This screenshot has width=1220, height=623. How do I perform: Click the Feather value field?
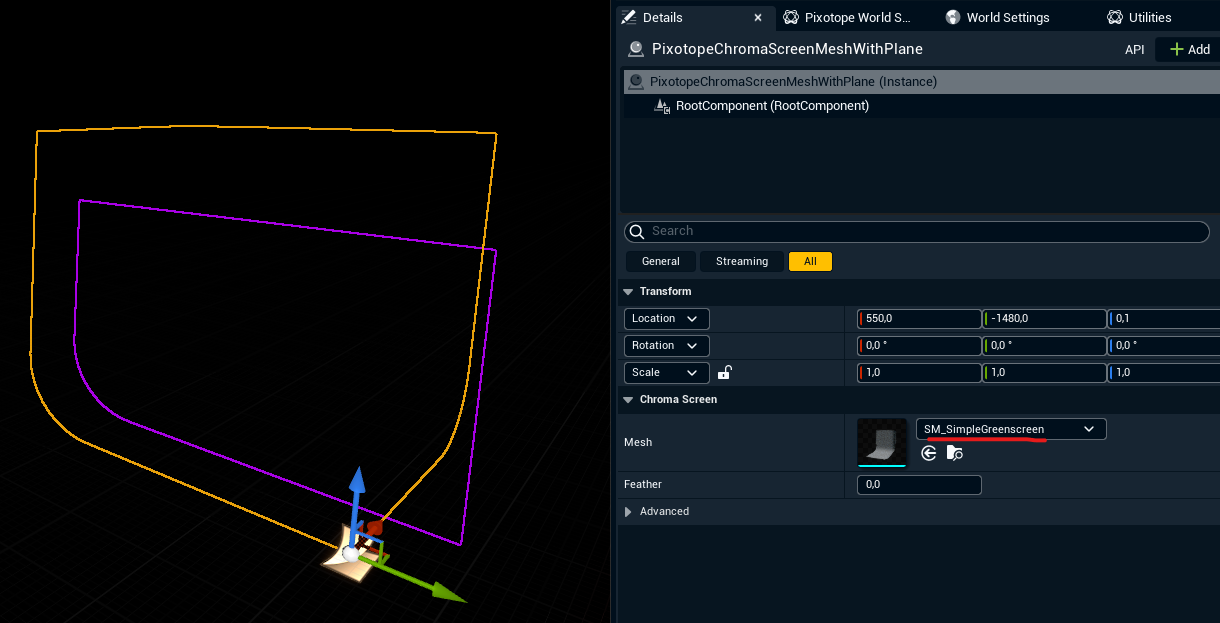(x=919, y=485)
